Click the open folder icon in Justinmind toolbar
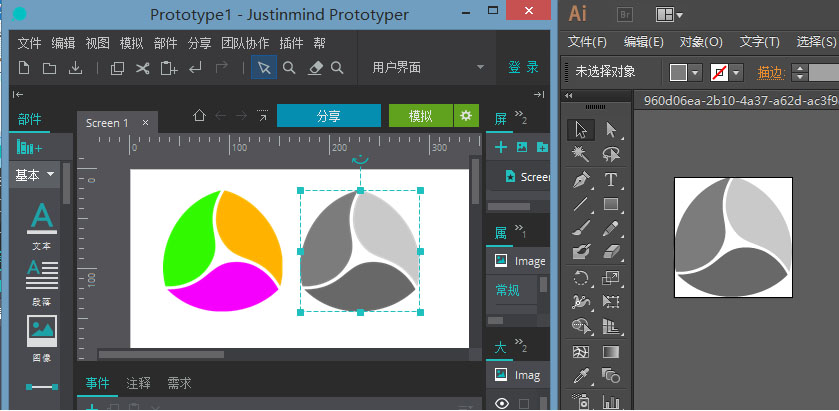Image resolution: width=839 pixels, height=411 pixels. point(49,68)
